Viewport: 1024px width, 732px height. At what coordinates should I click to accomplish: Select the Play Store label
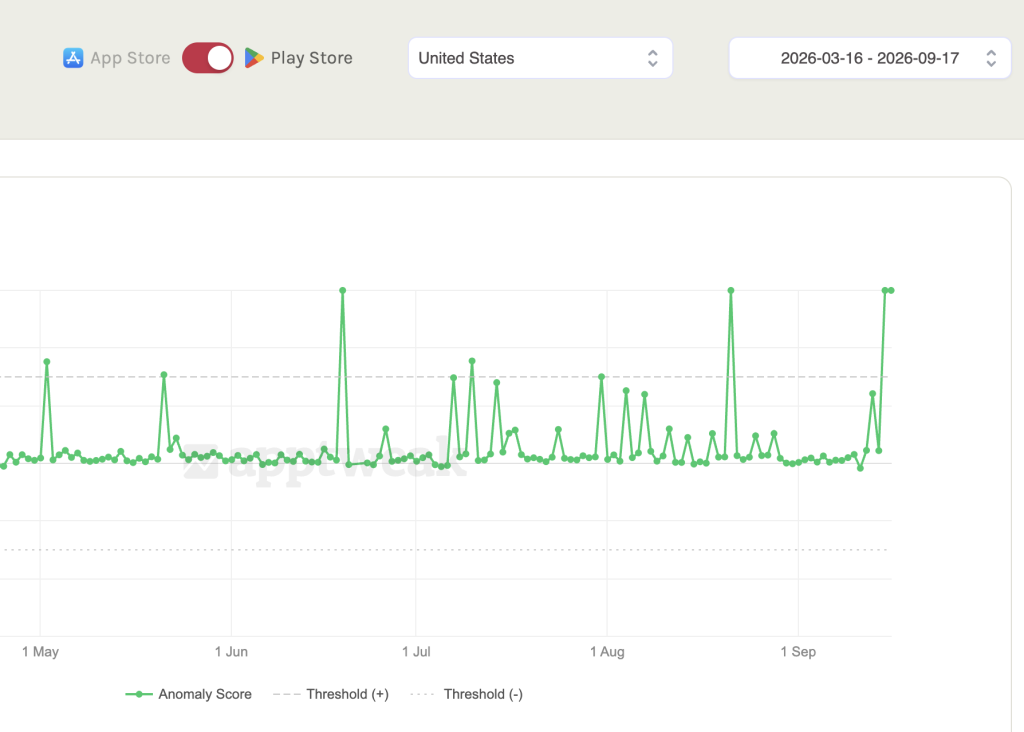[x=312, y=58]
